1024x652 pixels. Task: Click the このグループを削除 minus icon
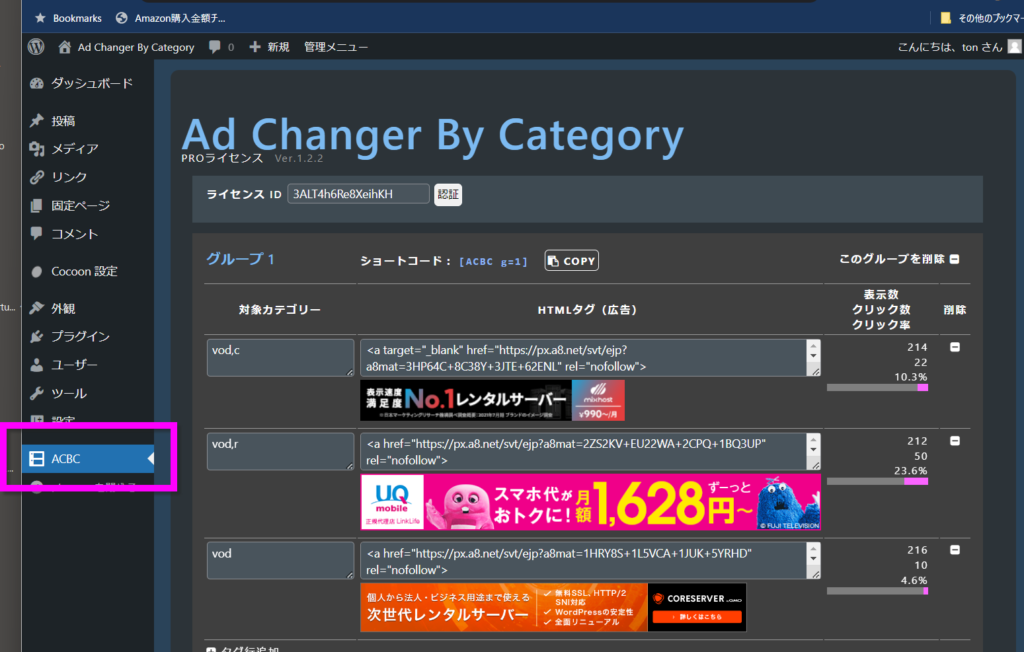(954, 259)
